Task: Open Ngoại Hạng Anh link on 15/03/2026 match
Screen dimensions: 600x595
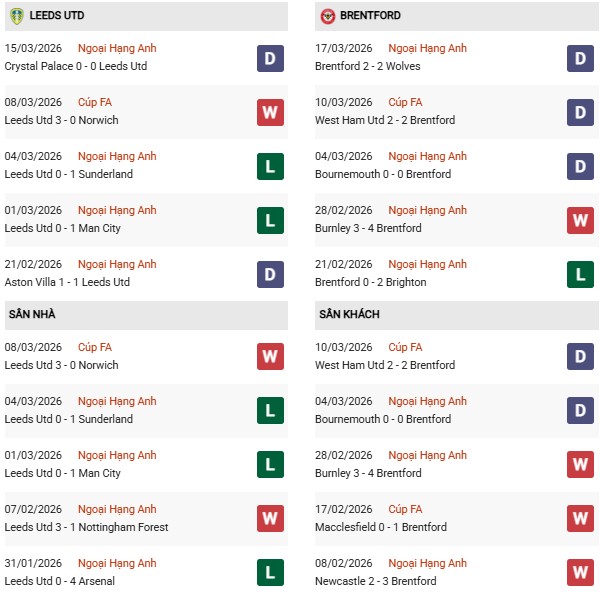Action: coord(117,49)
